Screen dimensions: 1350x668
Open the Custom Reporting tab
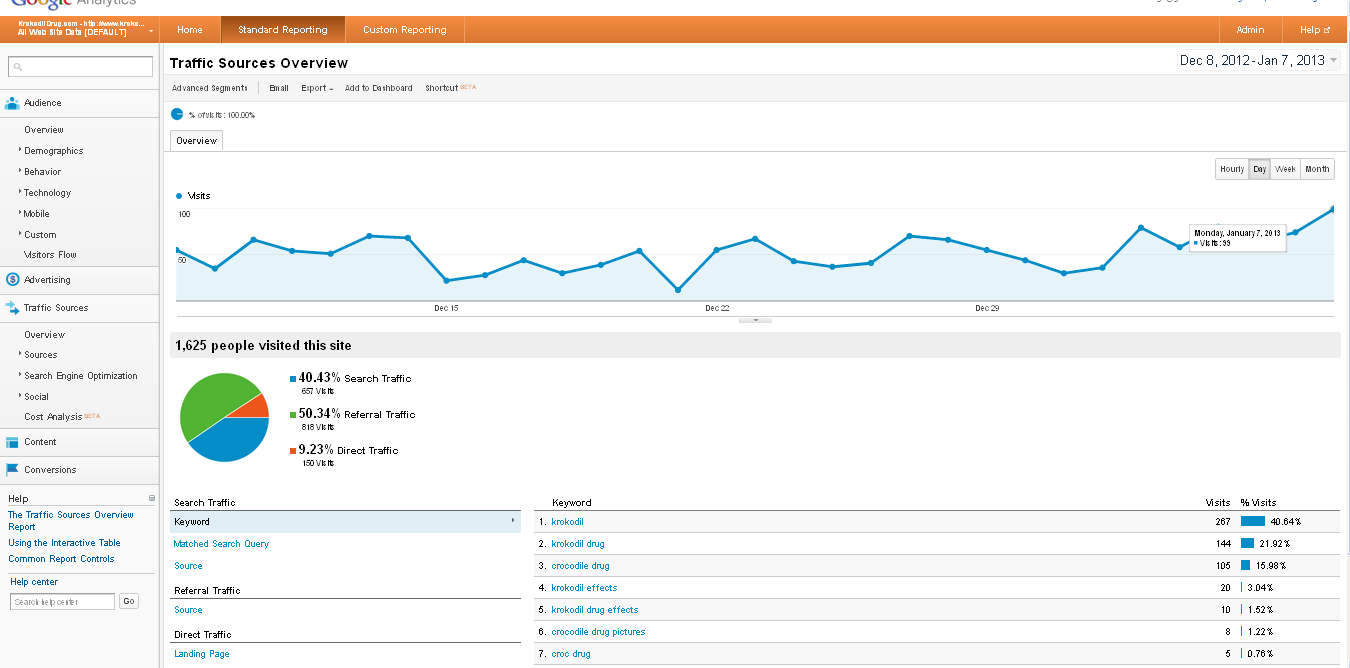point(404,30)
